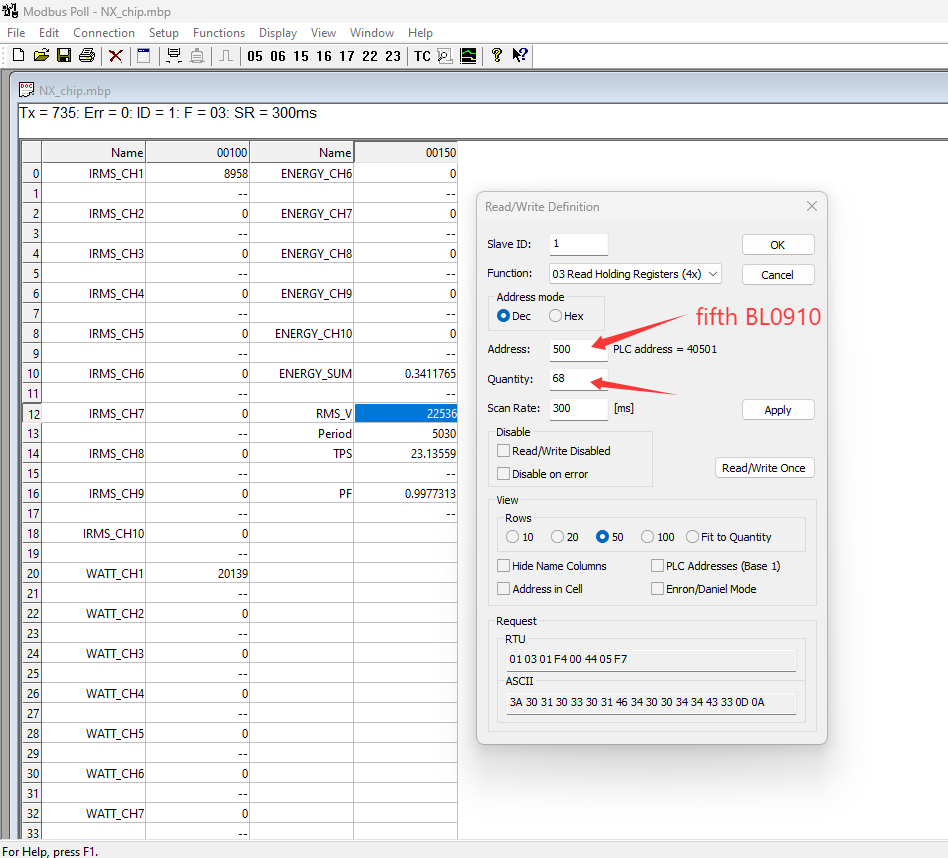
Task: Click the Read/Write Once button
Action: pyautogui.click(x=764, y=468)
